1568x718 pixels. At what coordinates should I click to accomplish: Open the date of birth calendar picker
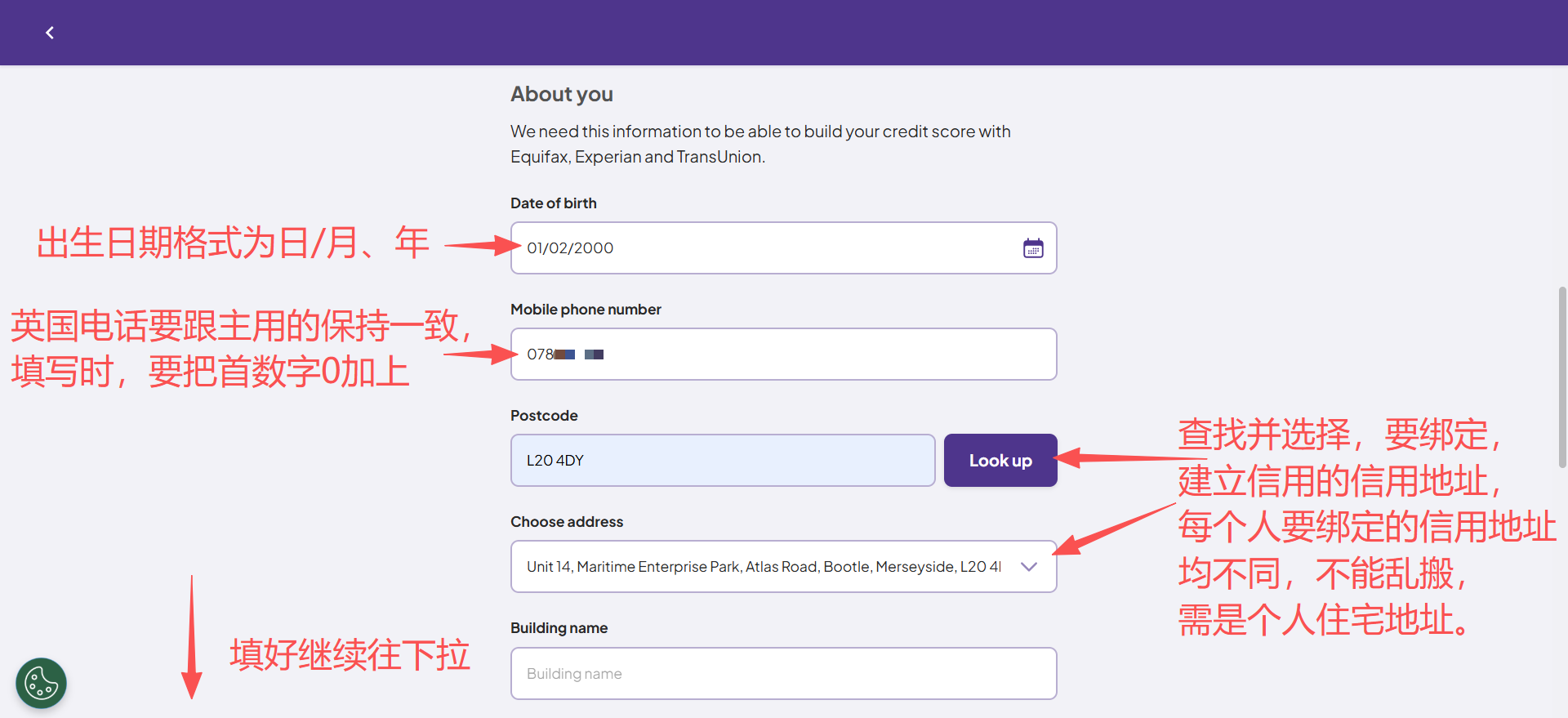click(x=1033, y=248)
